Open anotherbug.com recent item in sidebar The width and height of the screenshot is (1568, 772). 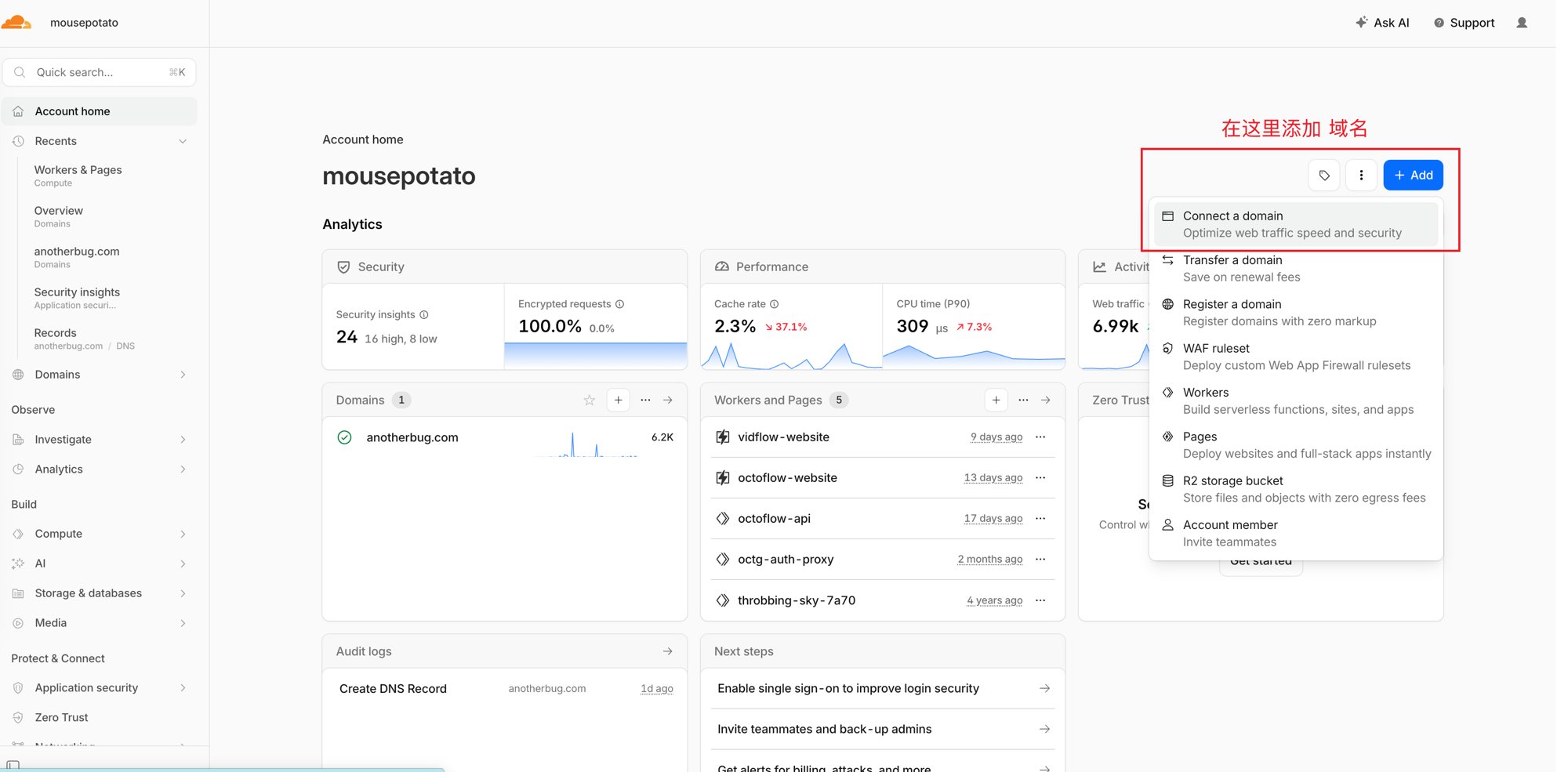(x=77, y=257)
